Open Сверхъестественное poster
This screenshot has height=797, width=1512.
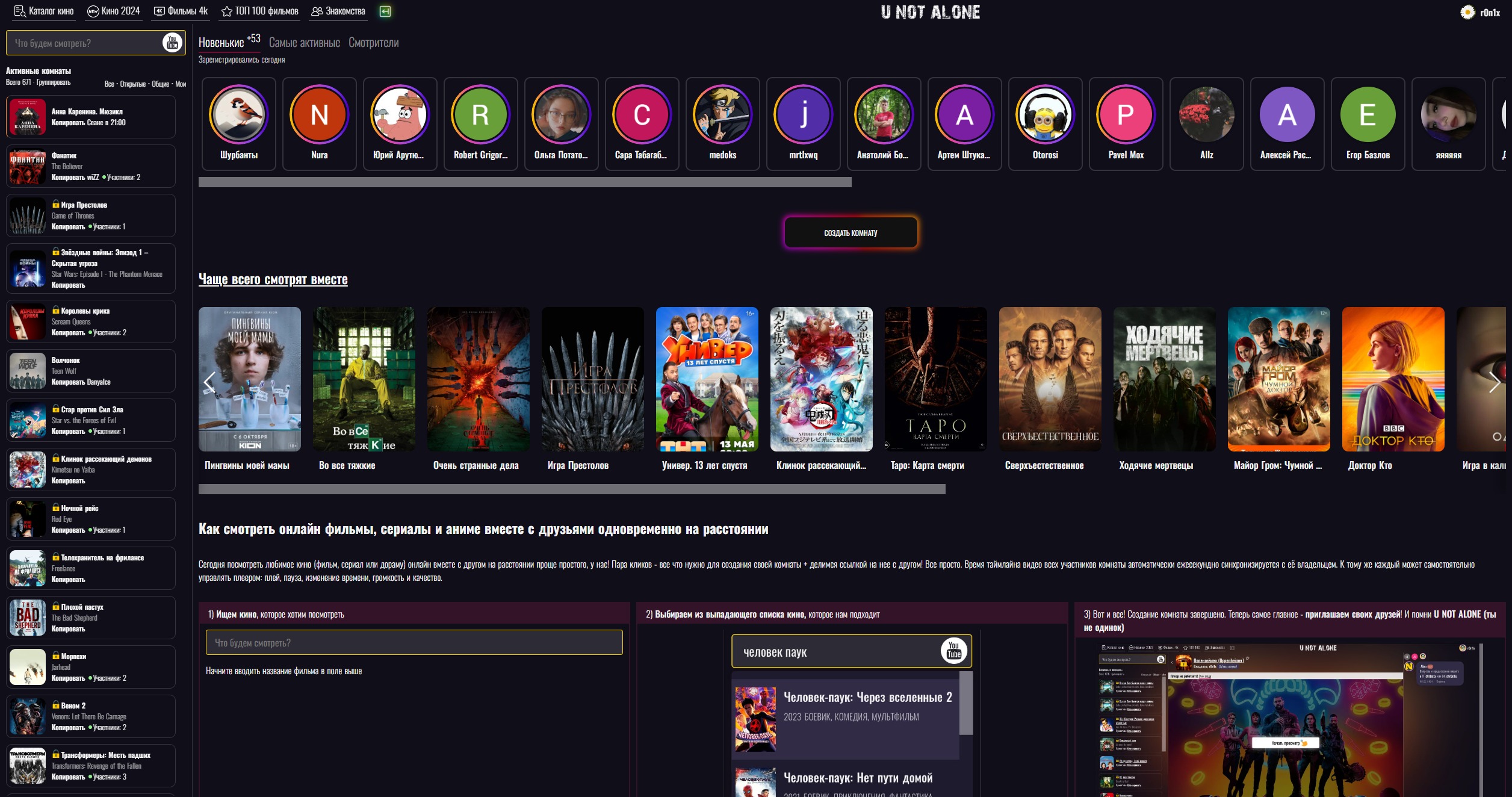click(x=1050, y=379)
